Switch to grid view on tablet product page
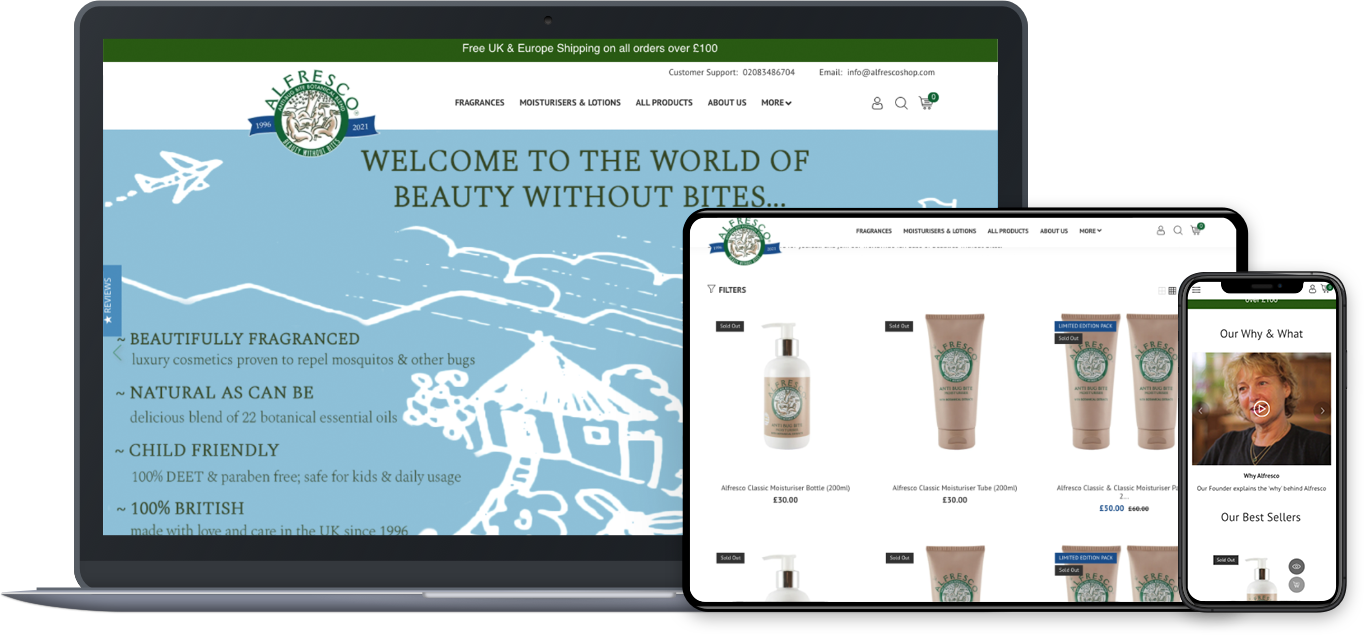Viewport: 1364px width, 635px height. tap(1172, 291)
